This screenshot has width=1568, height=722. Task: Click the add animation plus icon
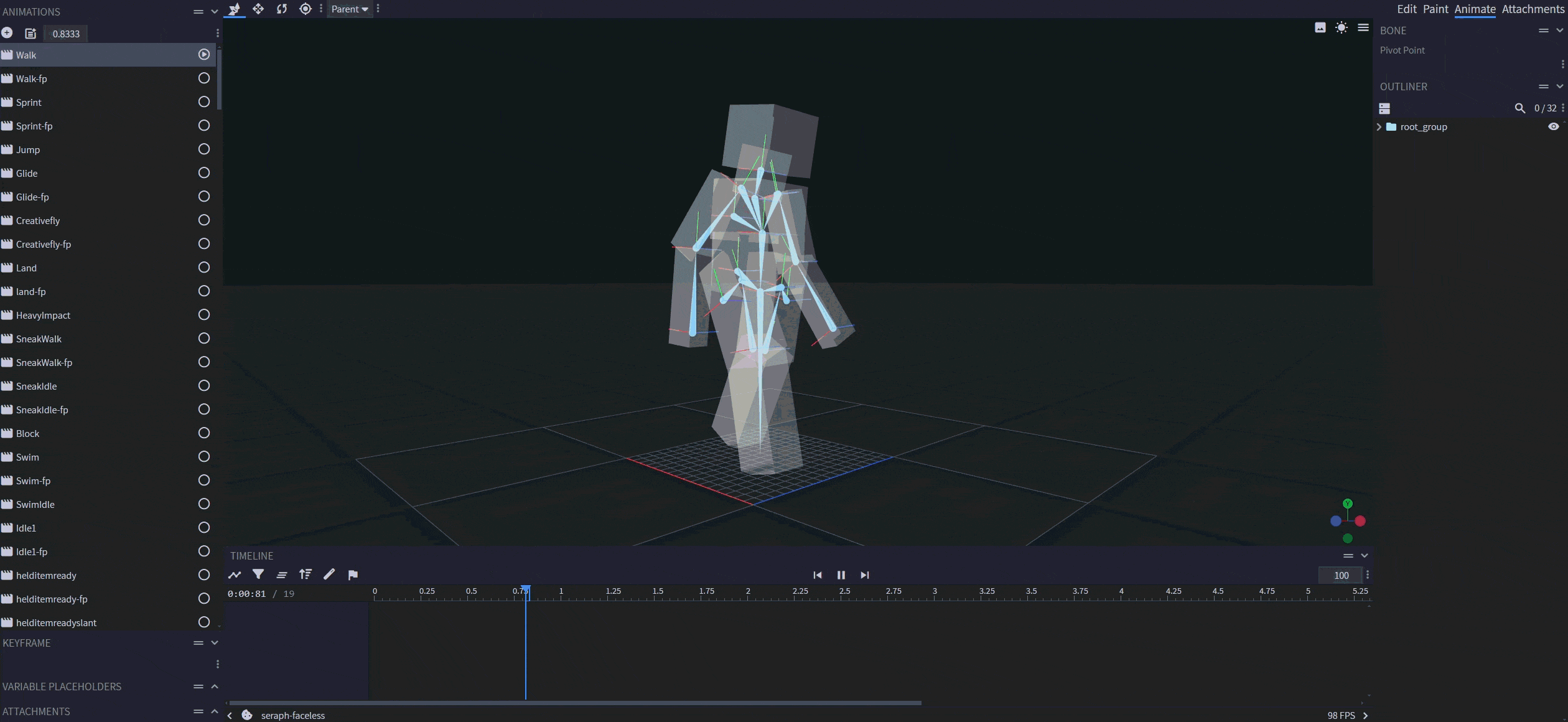click(x=7, y=33)
